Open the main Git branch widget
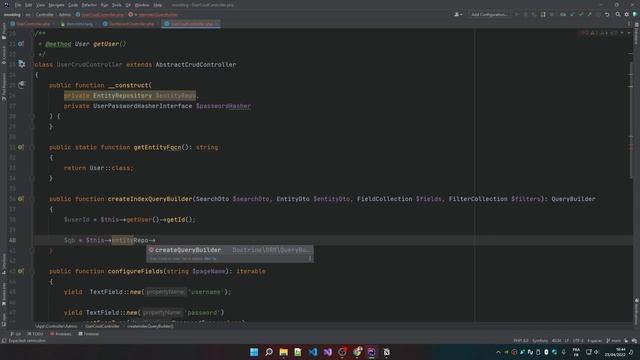 pos(613,341)
